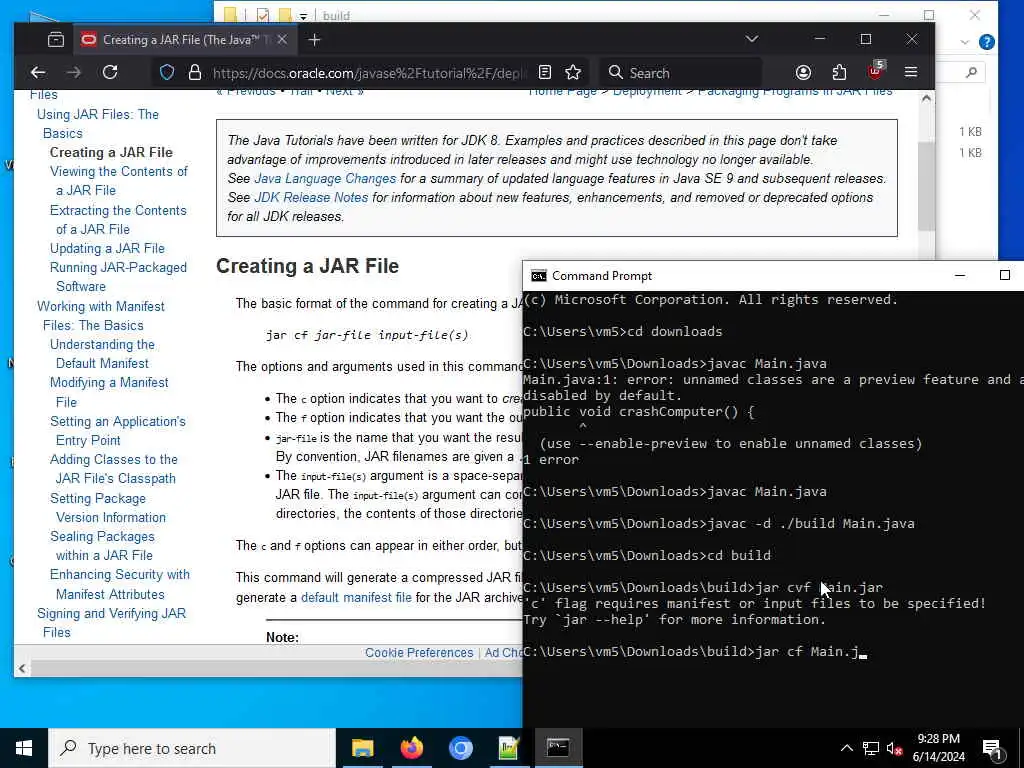Open Extracting the Contents of a JAR File

point(118,220)
